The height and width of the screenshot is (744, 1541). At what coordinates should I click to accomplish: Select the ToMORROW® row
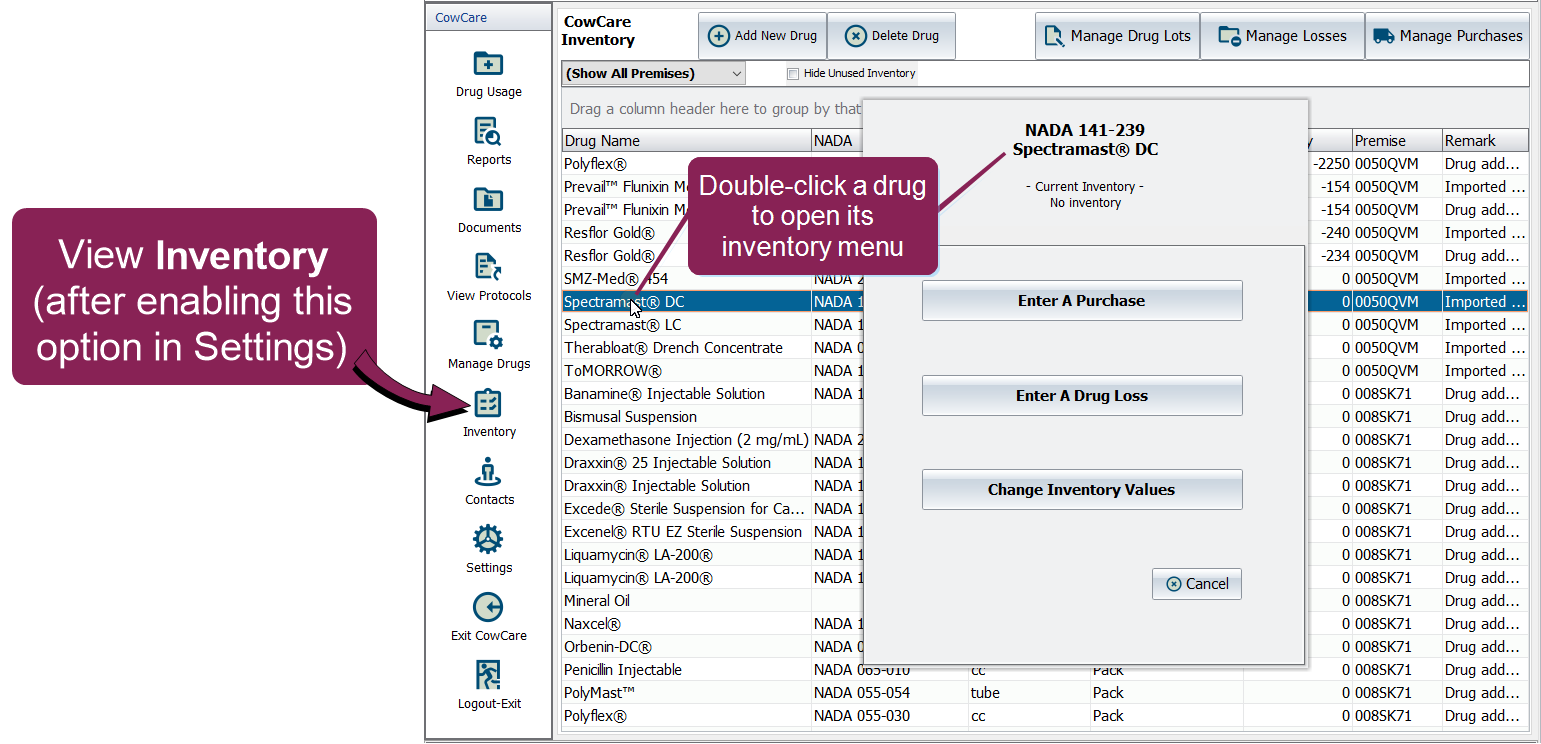click(1045, 371)
